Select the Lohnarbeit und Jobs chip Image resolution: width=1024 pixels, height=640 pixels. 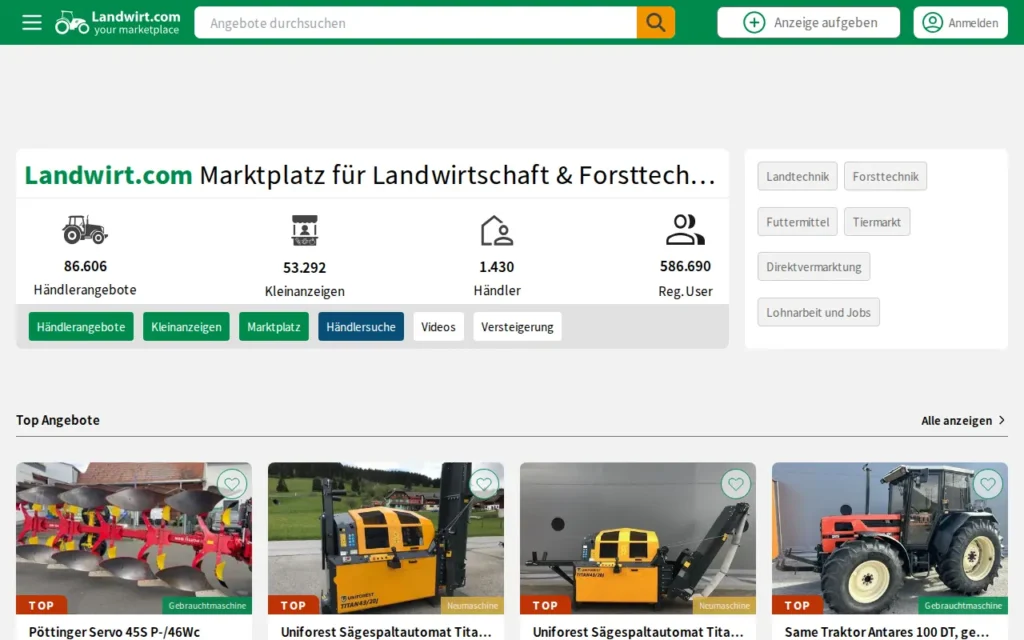(818, 312)
